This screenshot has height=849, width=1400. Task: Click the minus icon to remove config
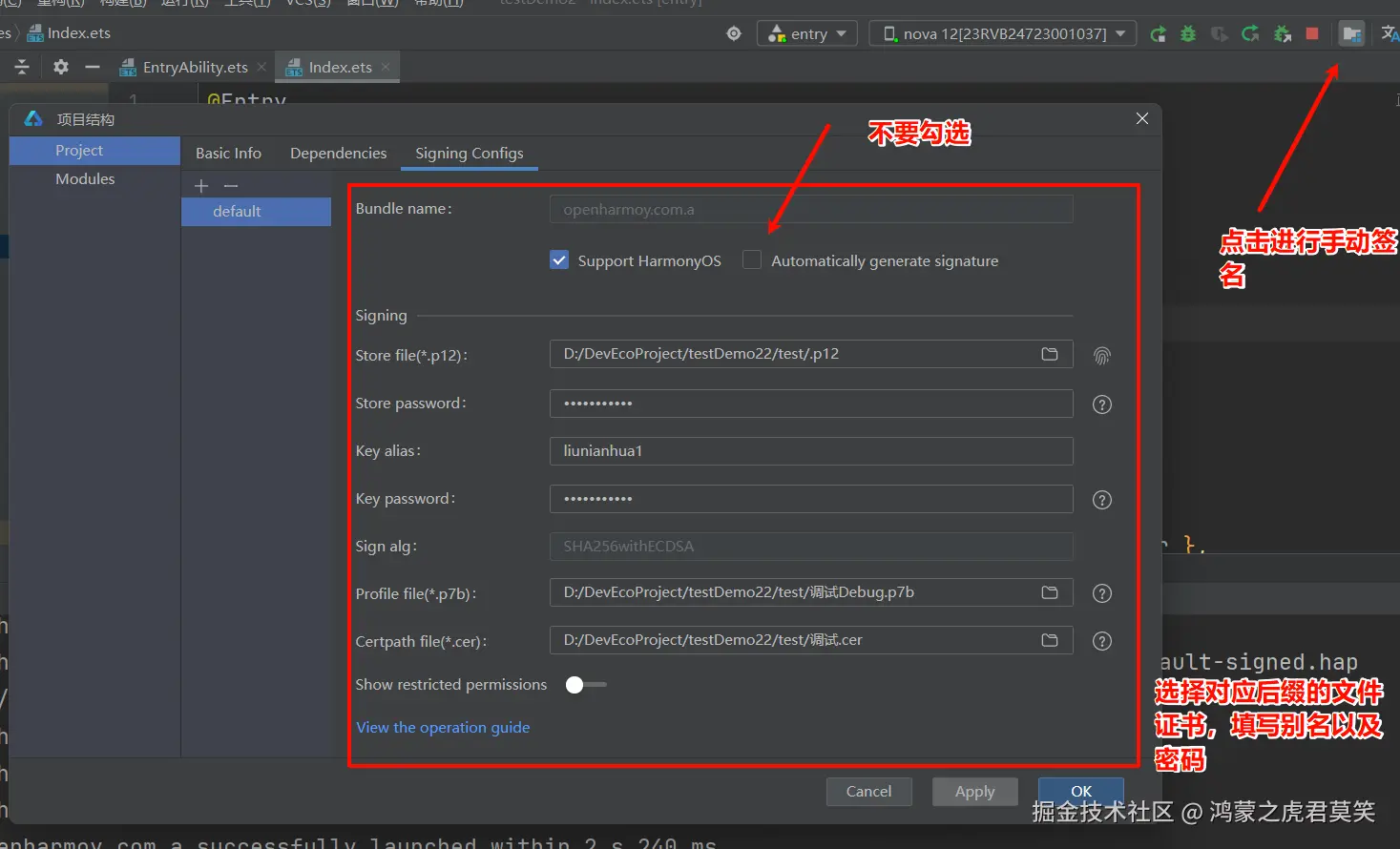coord(231,186)
